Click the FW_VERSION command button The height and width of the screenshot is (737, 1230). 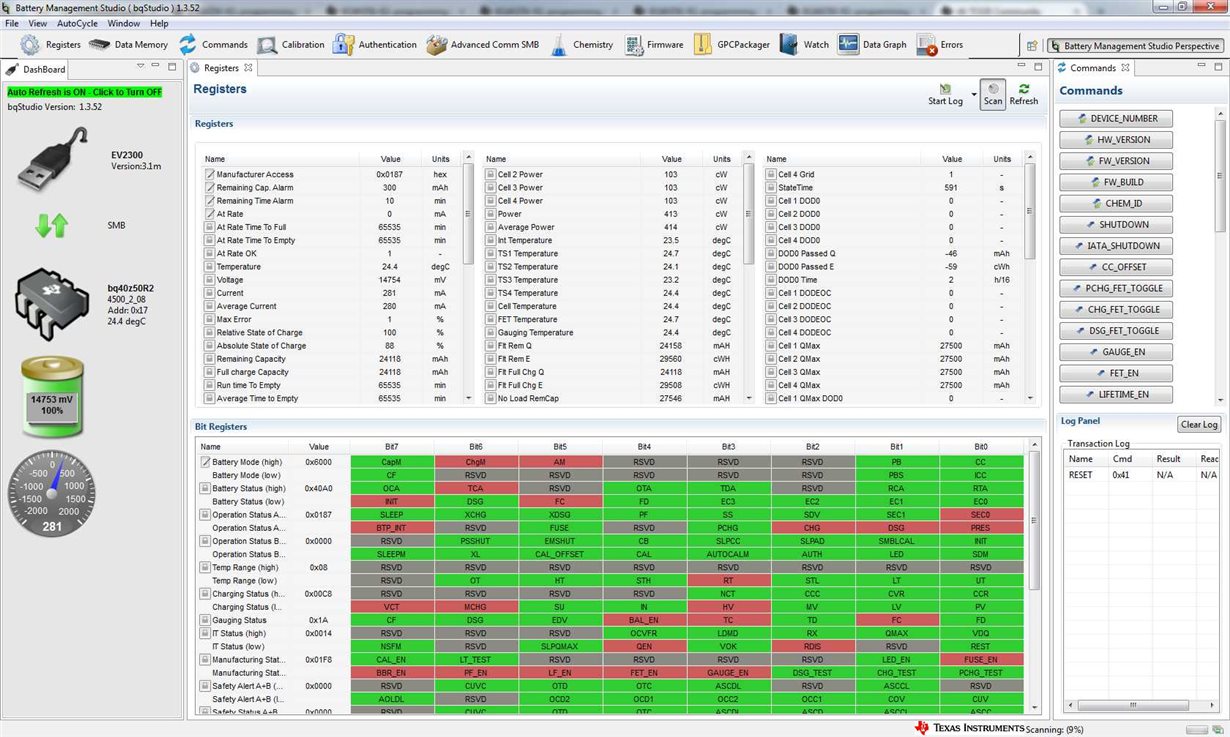tap(1116, 161)
